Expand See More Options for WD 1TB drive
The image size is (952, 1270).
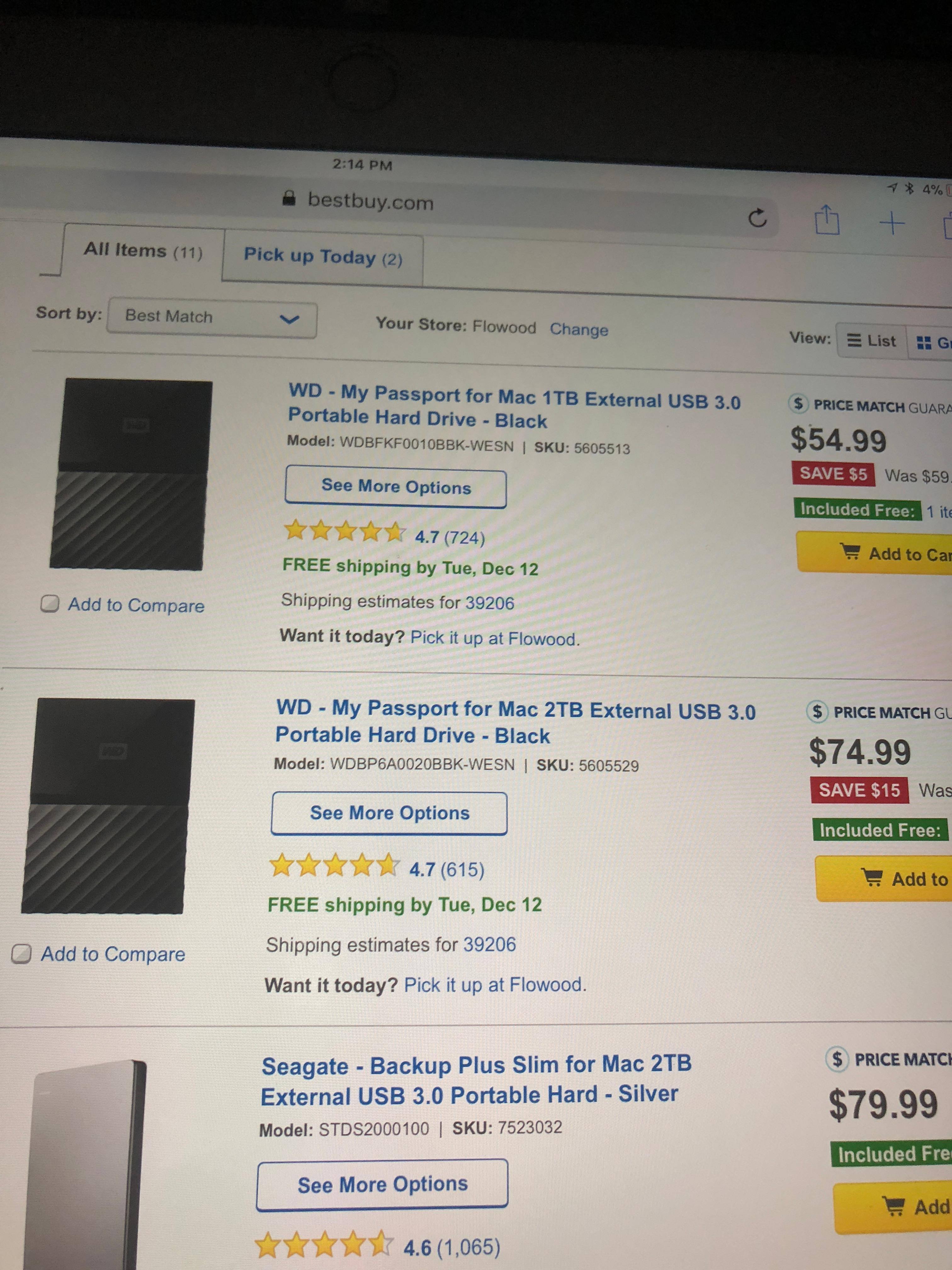tap(395, 488)
